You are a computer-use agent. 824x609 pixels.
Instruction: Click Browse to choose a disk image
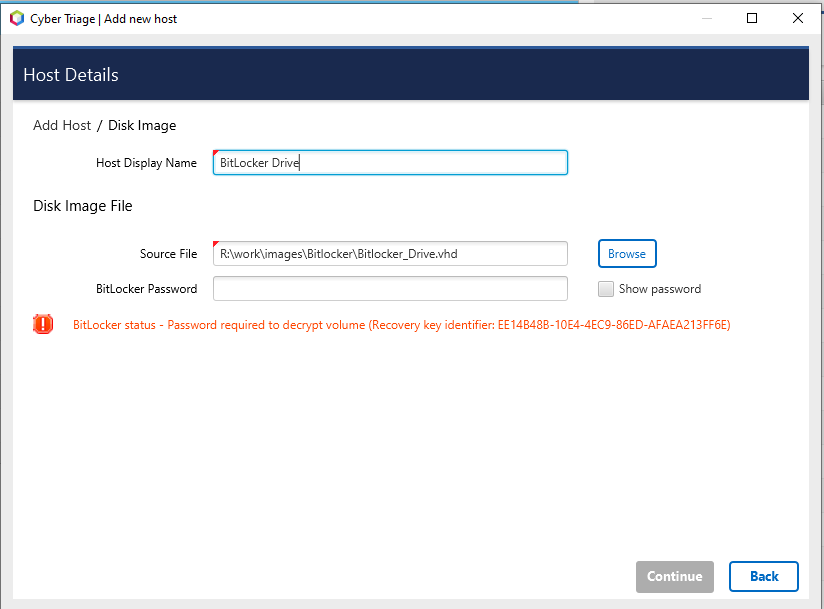coord(627,253)
